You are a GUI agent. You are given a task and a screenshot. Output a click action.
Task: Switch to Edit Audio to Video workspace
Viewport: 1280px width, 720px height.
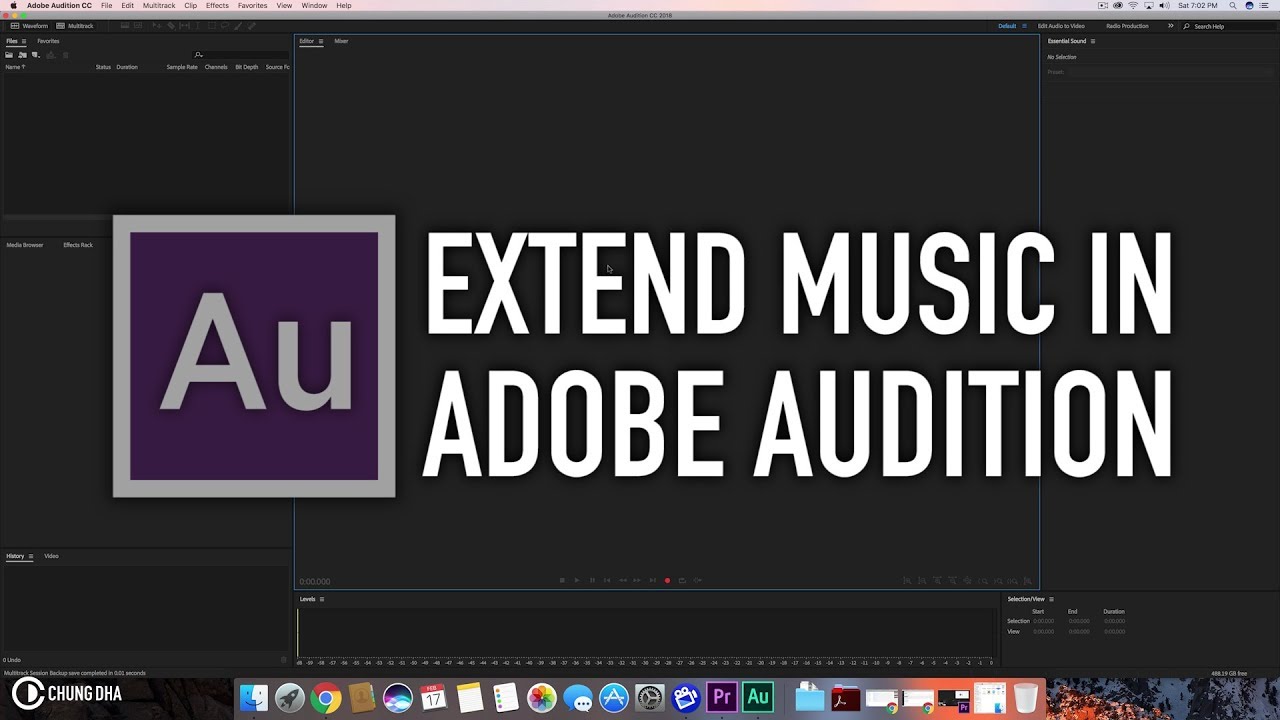coord(1061,26)
